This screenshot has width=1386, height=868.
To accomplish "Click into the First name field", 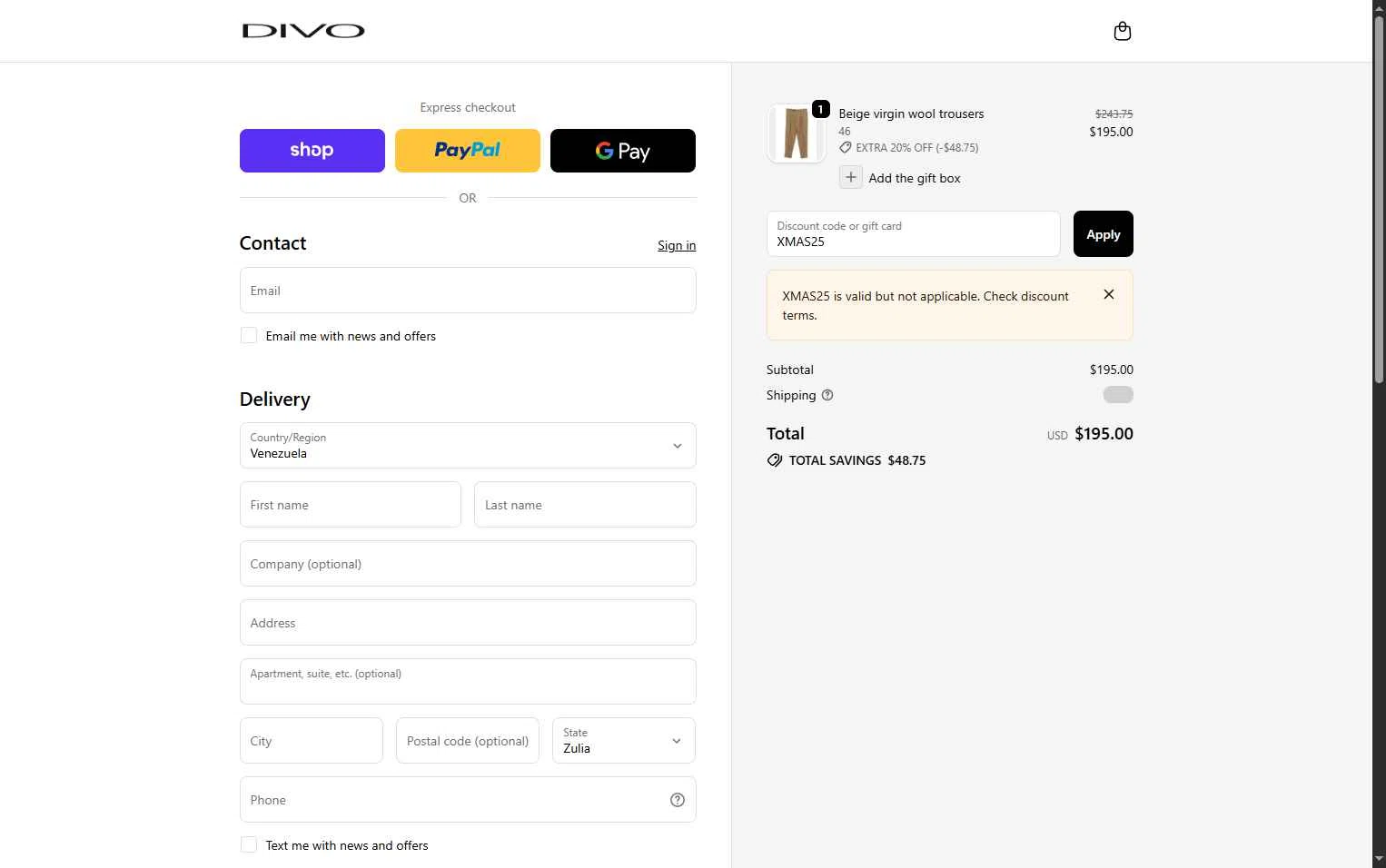I will tap(351, 505).
